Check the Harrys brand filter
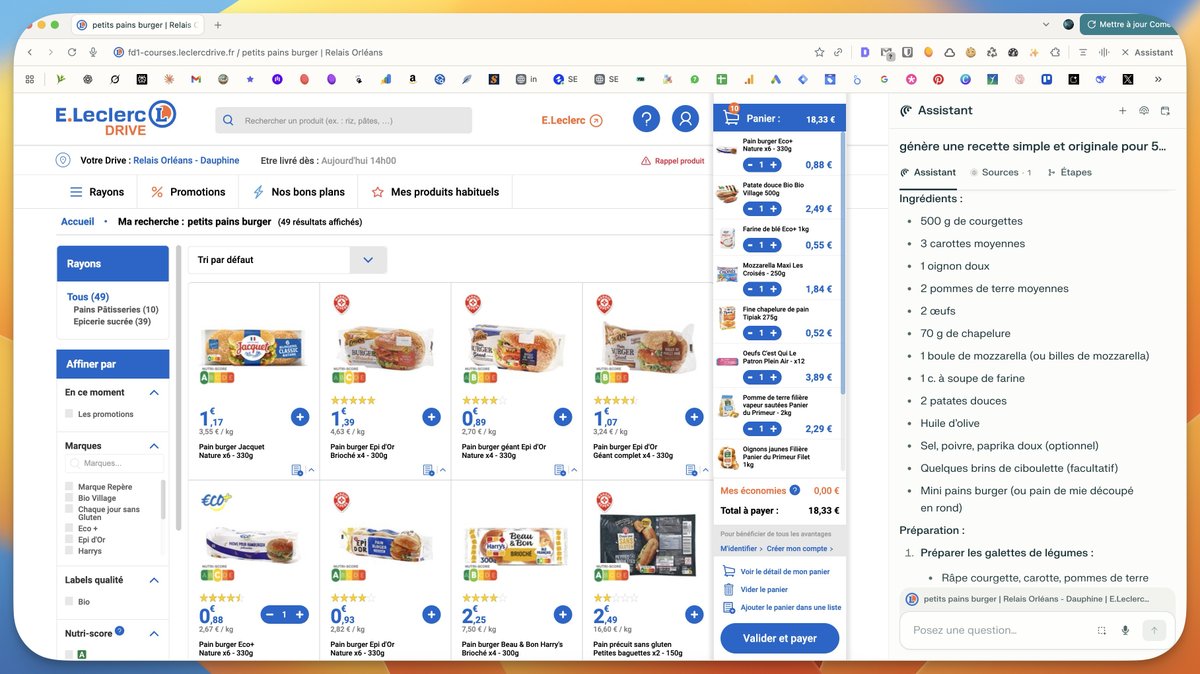 pos(69,551)
